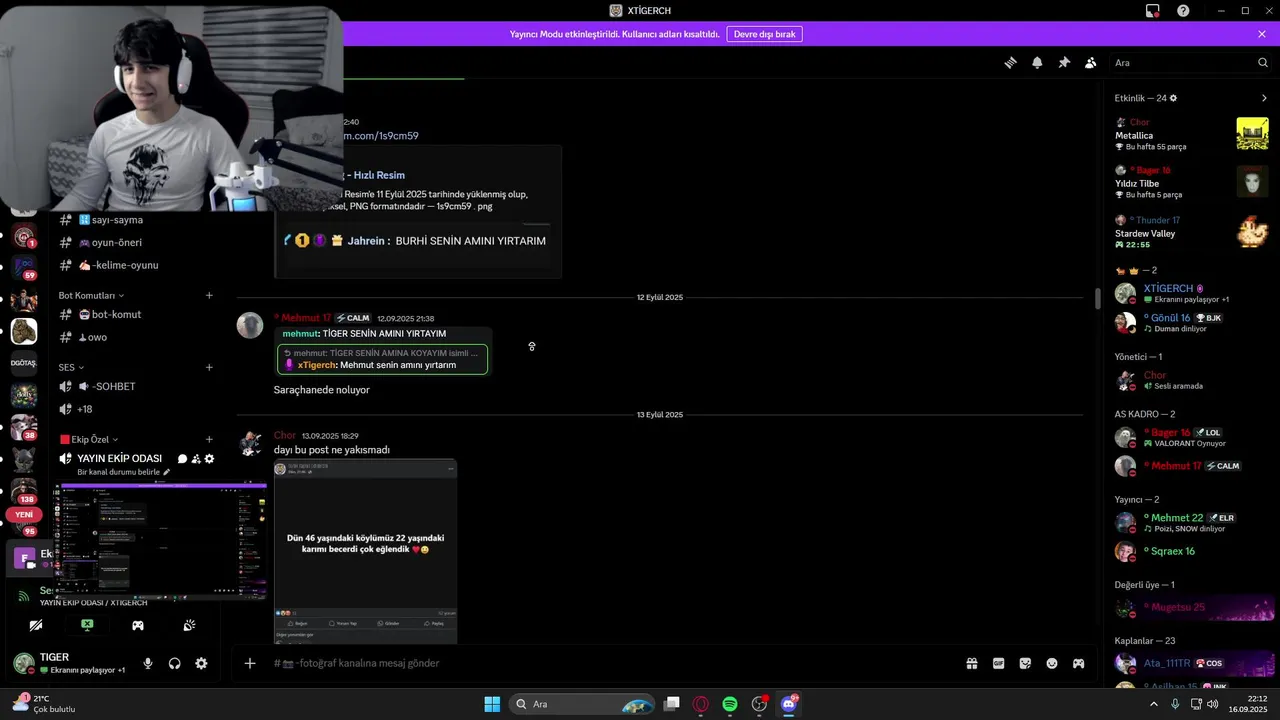Image resolution: width=1280 pixels, height=720 pixels.
Task: Open notification settings bell icon
Action: (x=1037, y=62)
